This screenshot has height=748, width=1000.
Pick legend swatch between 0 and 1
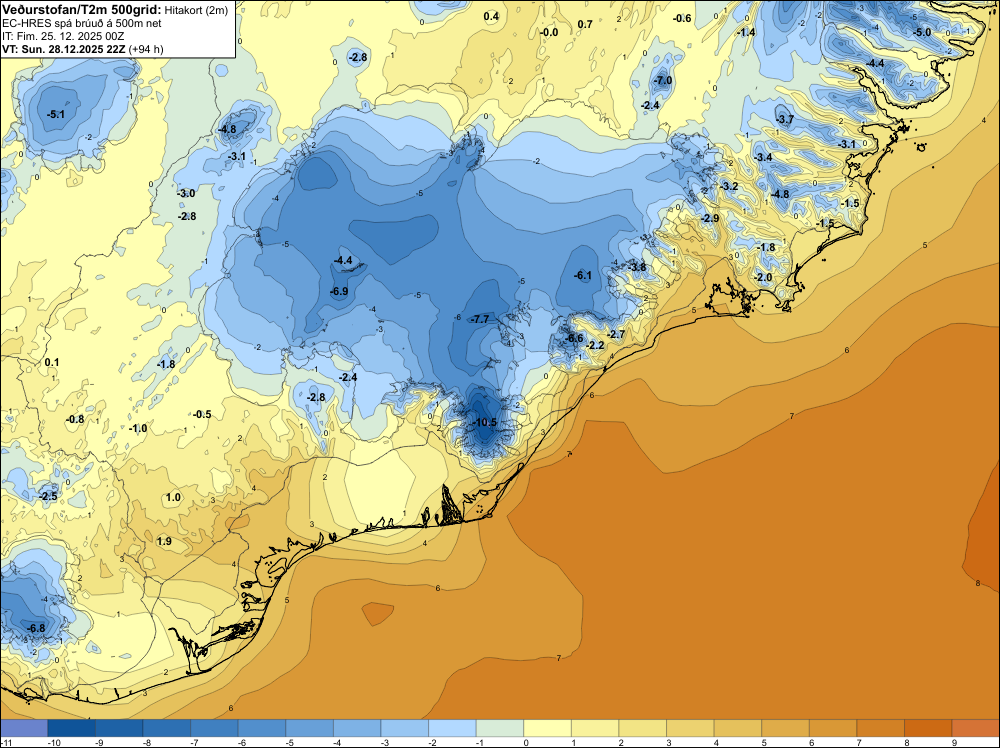[x=547, y=728]
